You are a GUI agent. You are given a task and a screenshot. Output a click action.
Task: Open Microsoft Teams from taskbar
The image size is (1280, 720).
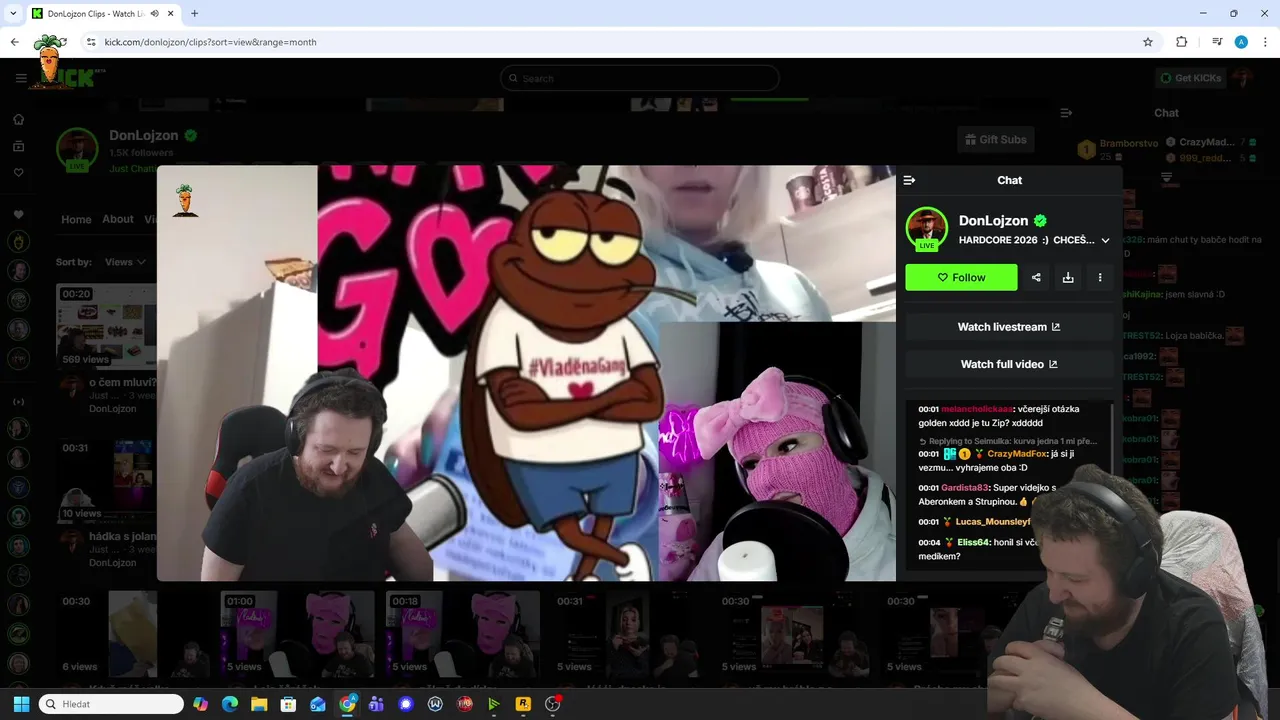pos(376,704)
